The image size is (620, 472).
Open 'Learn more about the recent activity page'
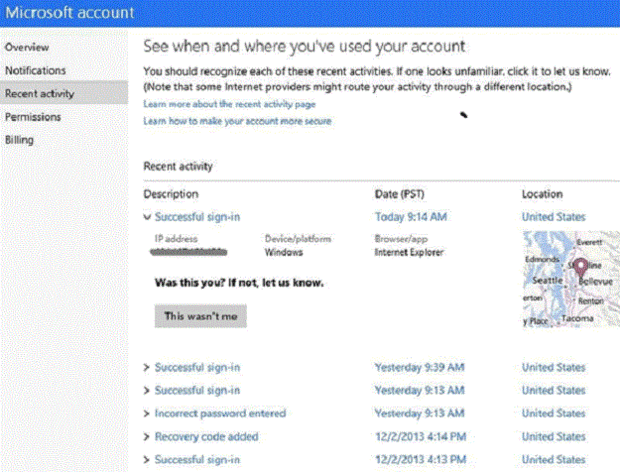point(229,104)
